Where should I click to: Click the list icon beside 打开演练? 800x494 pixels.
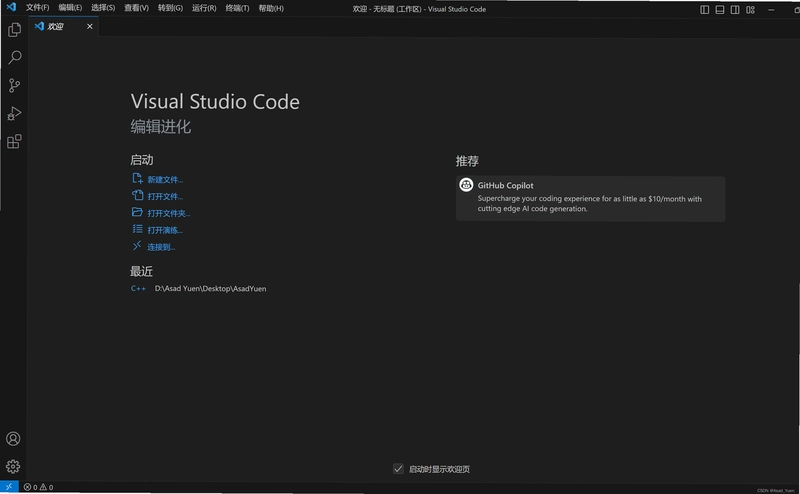137,229
